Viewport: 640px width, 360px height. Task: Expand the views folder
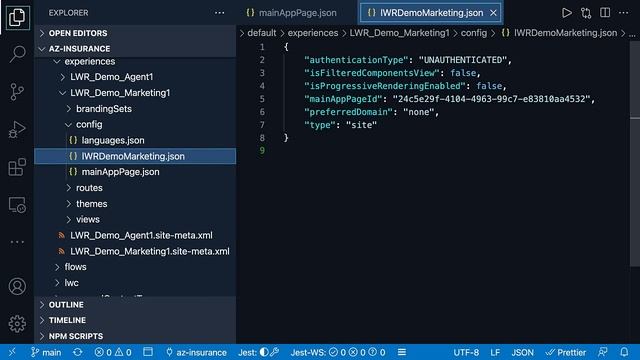(x=87, y=219)
